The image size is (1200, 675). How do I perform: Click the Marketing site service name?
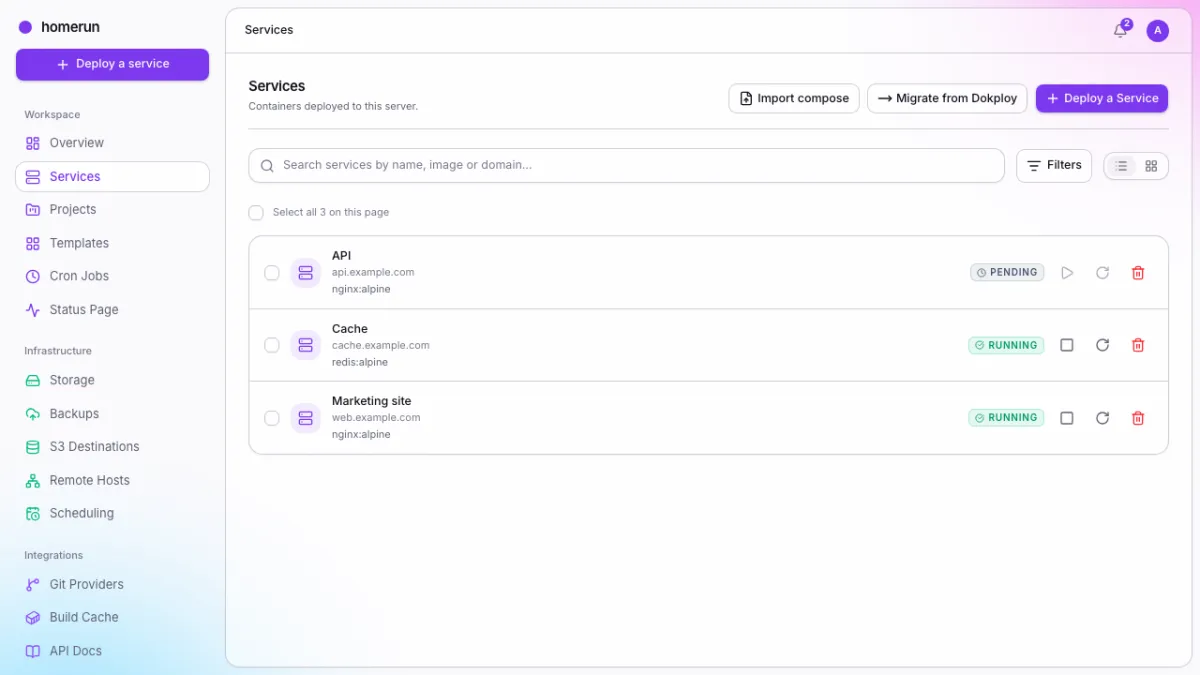(x=371, y=401)
